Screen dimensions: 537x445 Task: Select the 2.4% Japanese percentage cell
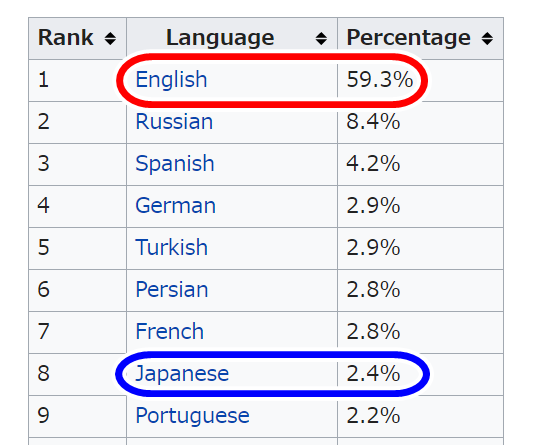coord(420,374)
